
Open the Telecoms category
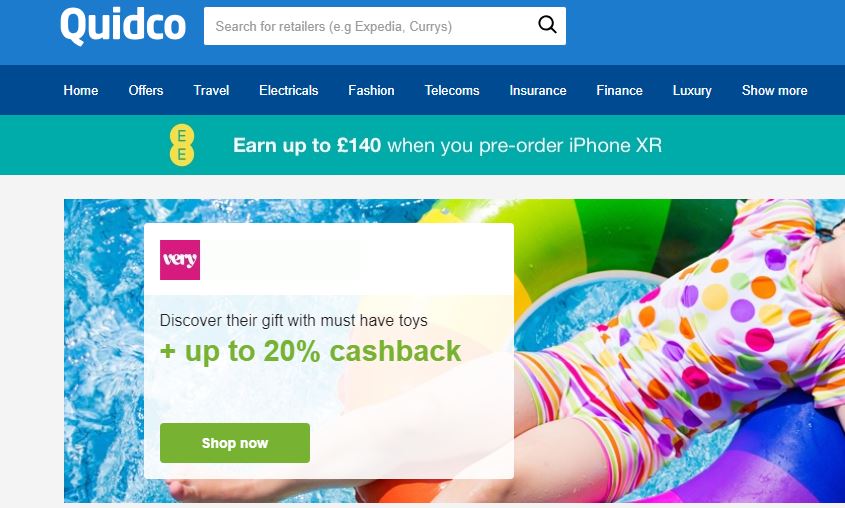pos(452,91)
